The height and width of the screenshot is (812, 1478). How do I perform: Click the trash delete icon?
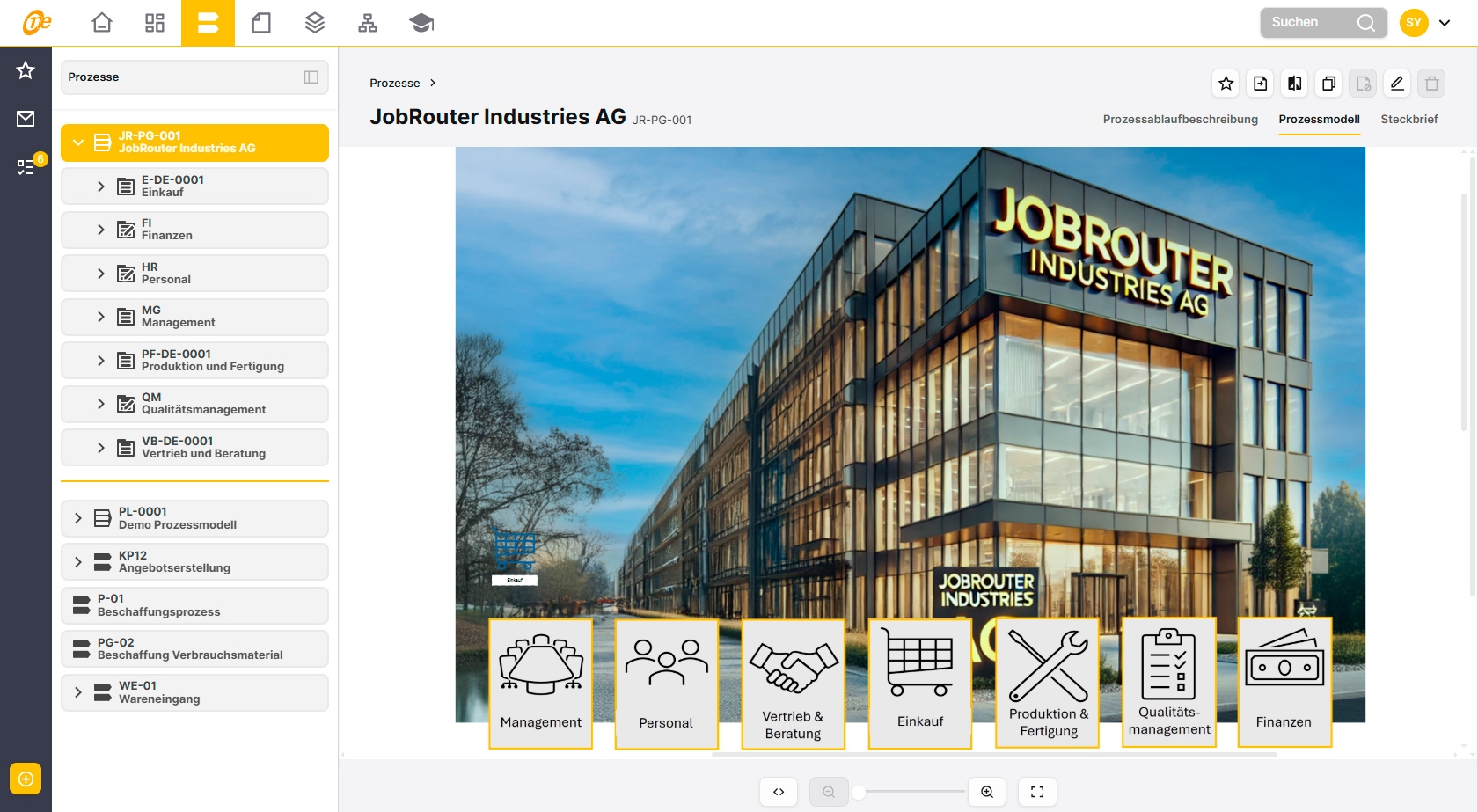coord(1431,84)
